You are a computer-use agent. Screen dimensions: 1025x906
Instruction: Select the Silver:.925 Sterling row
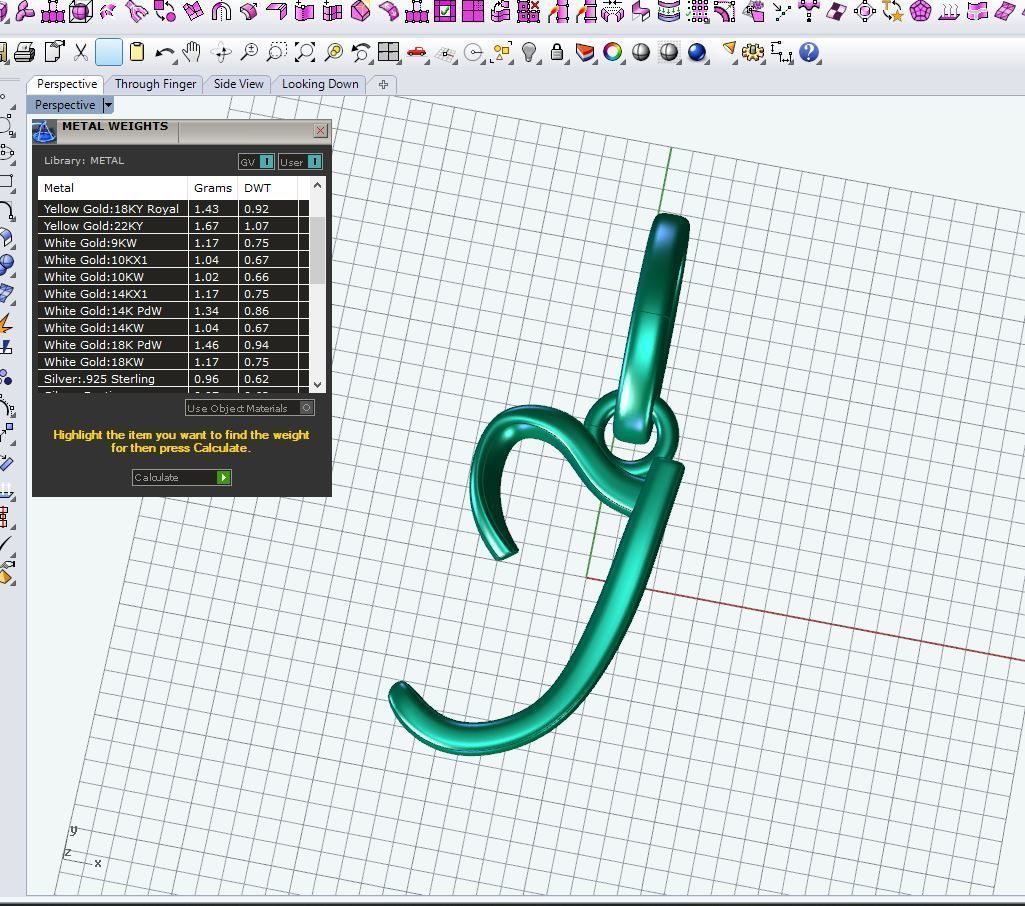click(173, 378)
